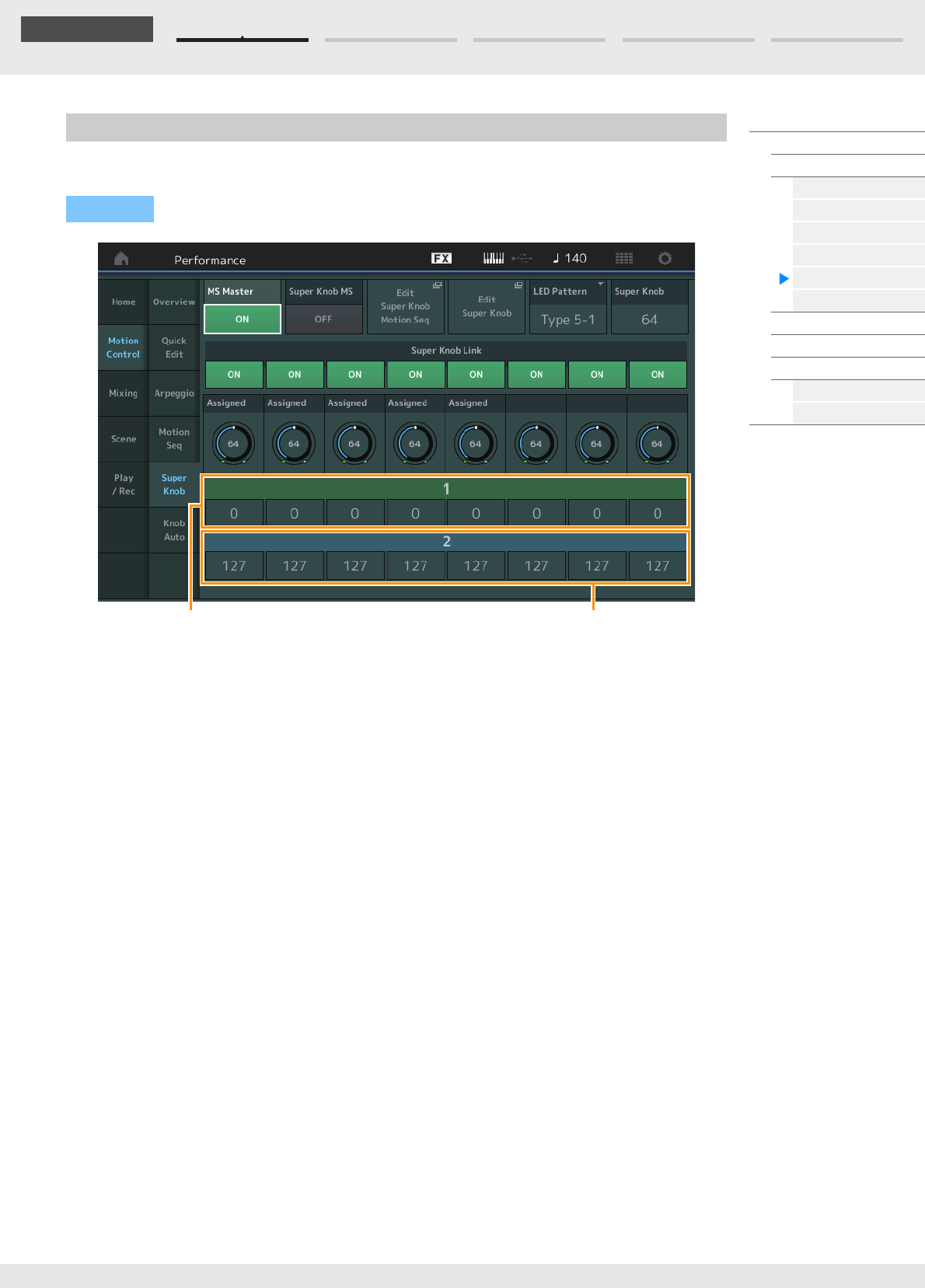This screenshot has height=1288, width=925.
Task: Select Value 2 field 127 for knob 6
Action: click(536, 566)
